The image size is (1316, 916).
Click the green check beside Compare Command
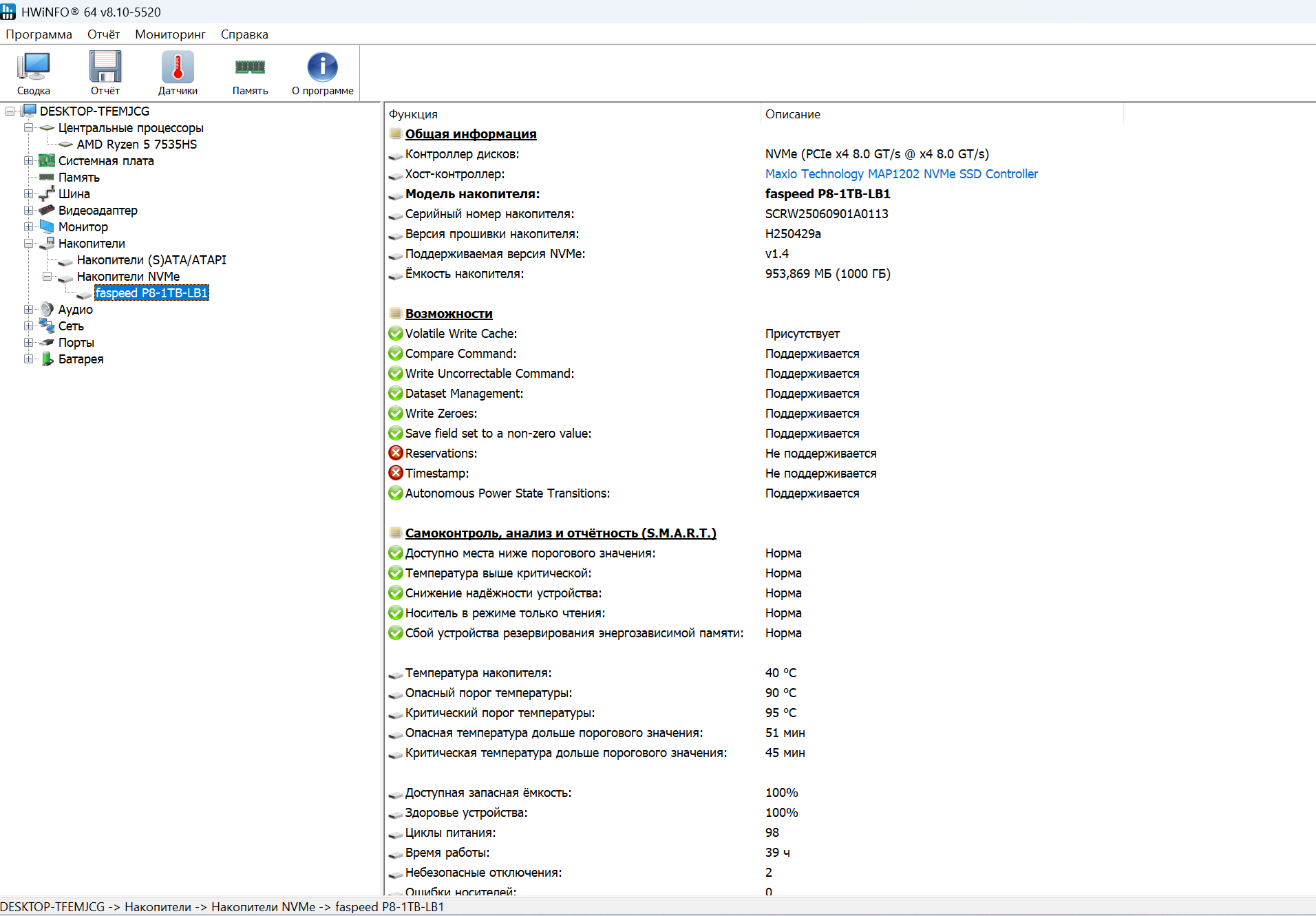coord(396,353)
